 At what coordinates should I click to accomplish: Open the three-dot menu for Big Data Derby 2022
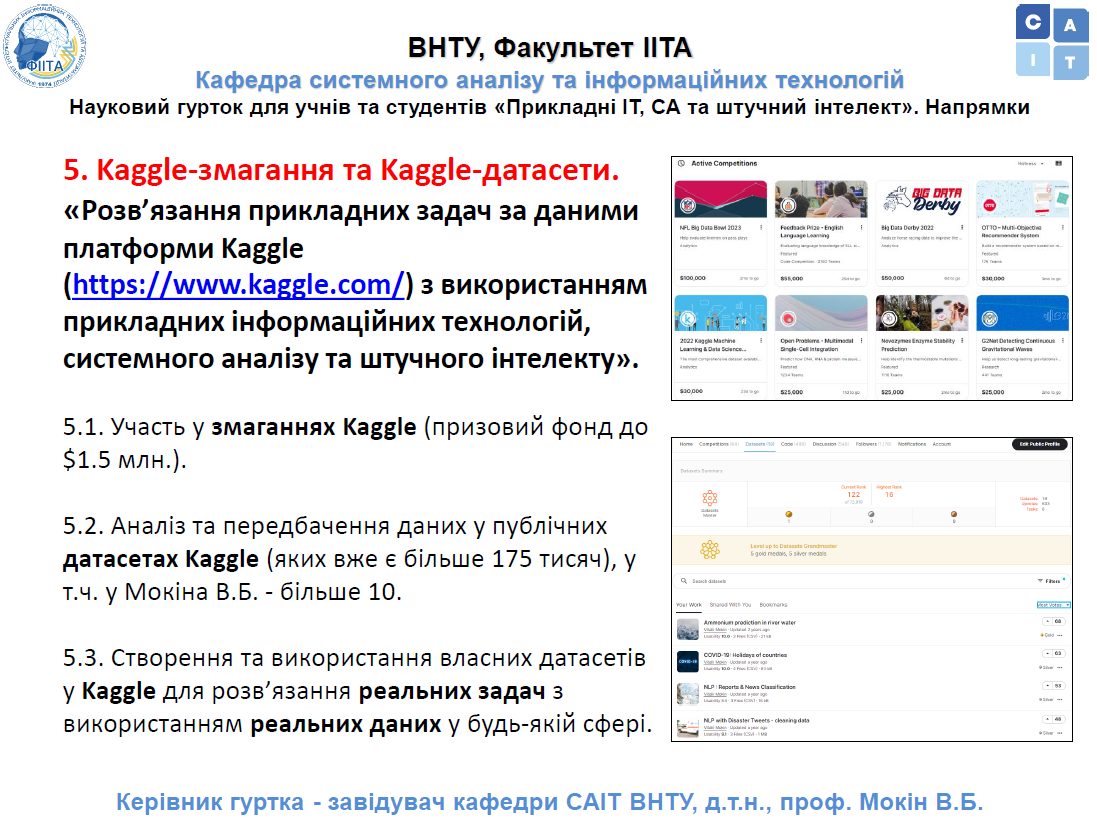pos(962,227)
